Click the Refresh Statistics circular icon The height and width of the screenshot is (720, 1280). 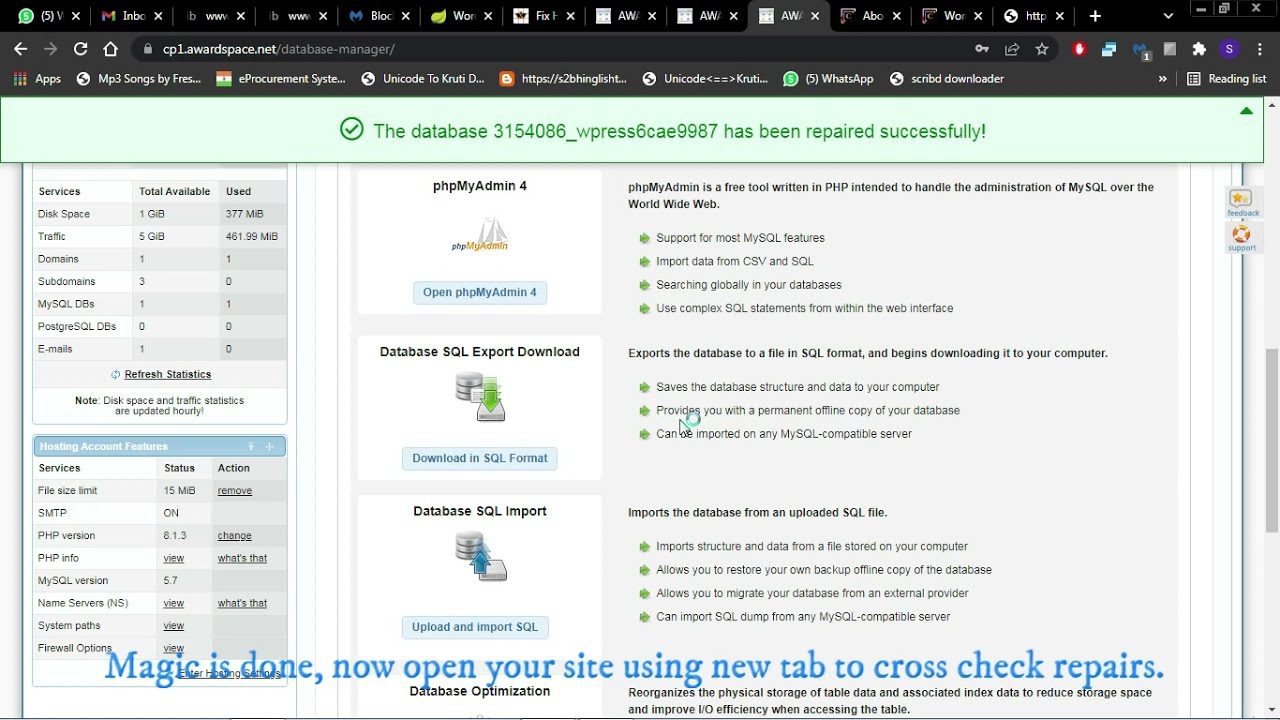click(115, 374)
